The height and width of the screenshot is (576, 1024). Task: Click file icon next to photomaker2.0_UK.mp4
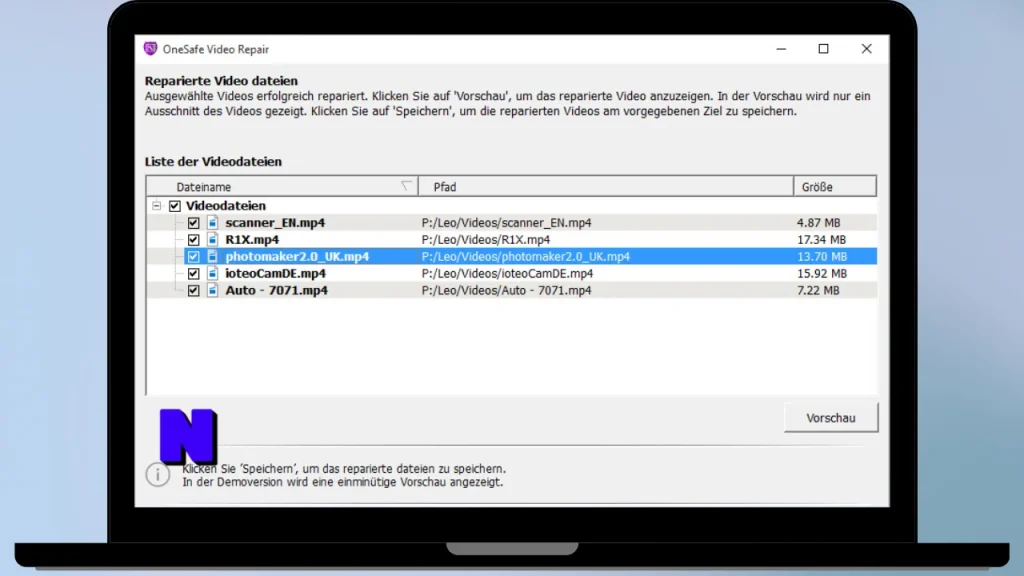(x=212, y=257)
